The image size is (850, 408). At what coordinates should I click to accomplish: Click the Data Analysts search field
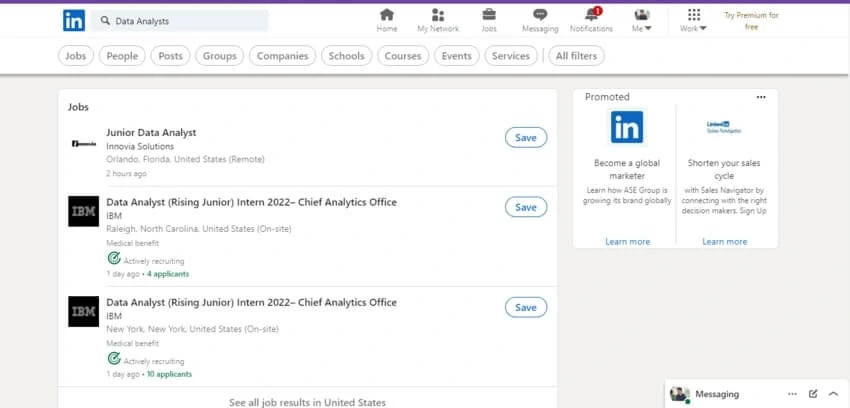tap(179, 21)
